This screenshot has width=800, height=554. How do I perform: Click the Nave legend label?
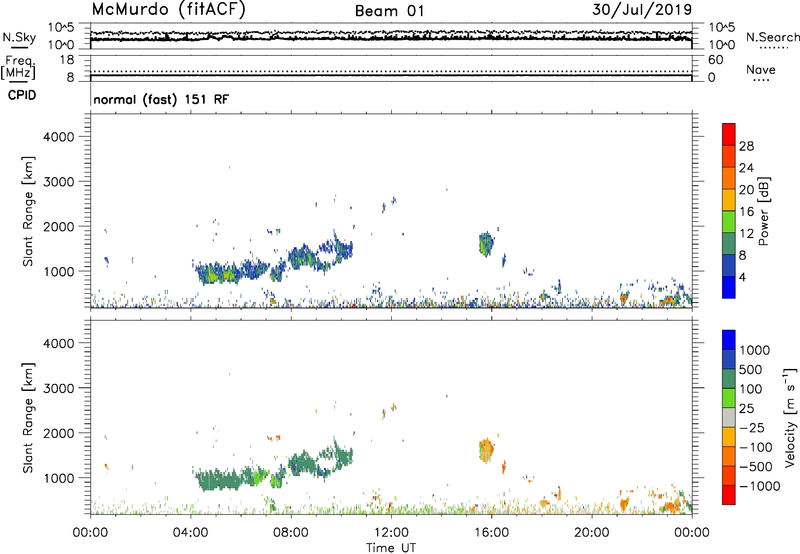(761, 70)
